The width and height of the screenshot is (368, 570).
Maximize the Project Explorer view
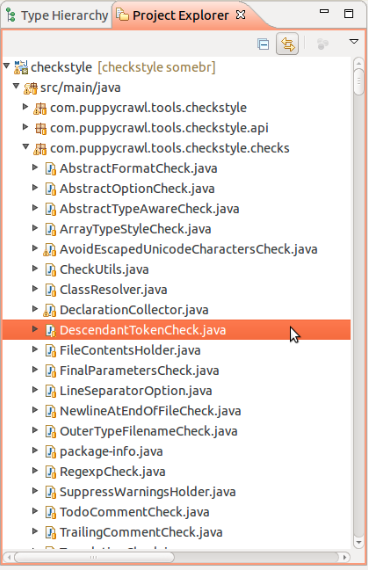(x=348, y=13)
